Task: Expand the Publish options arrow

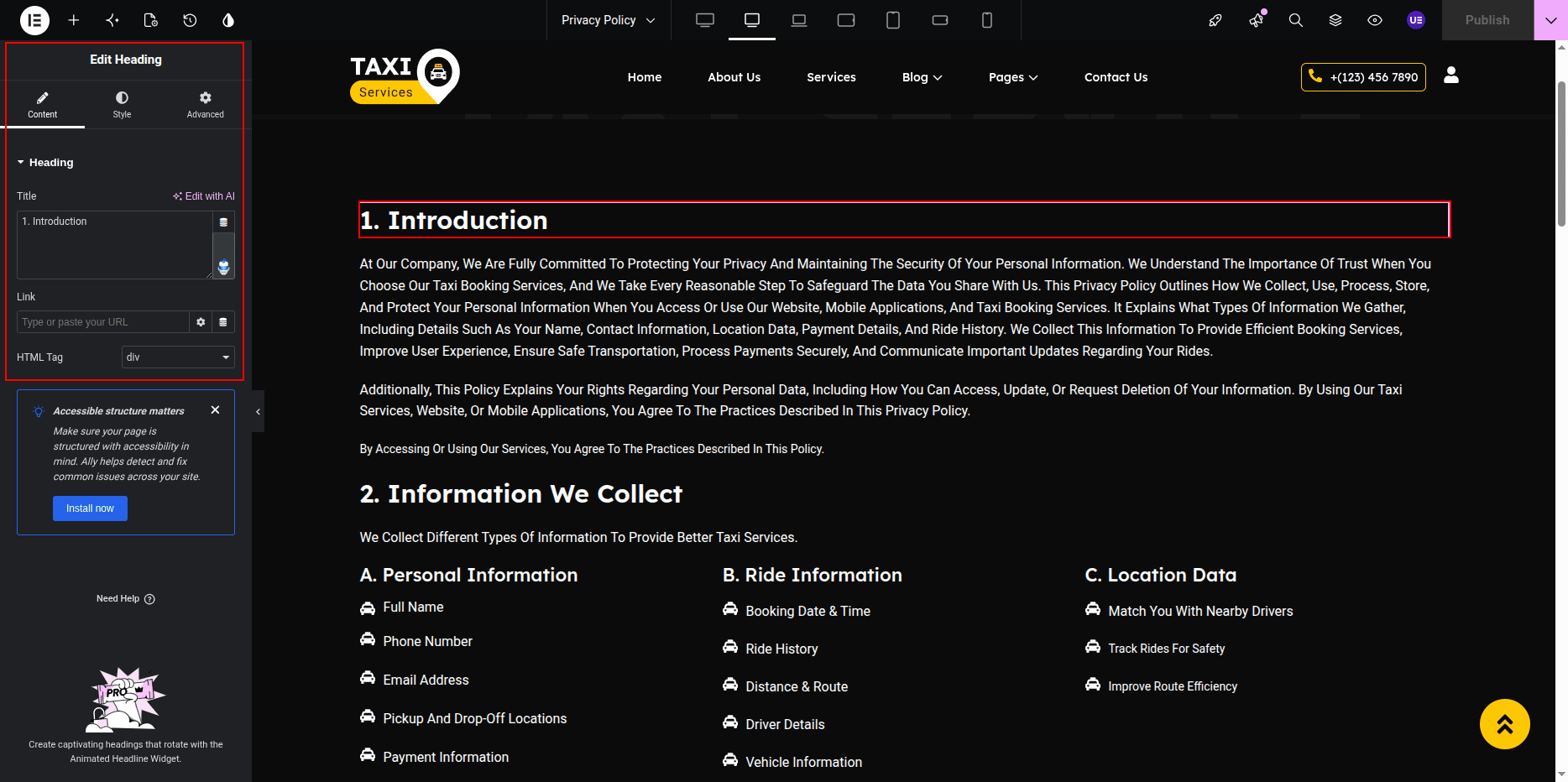Action: click(1550, 20)
